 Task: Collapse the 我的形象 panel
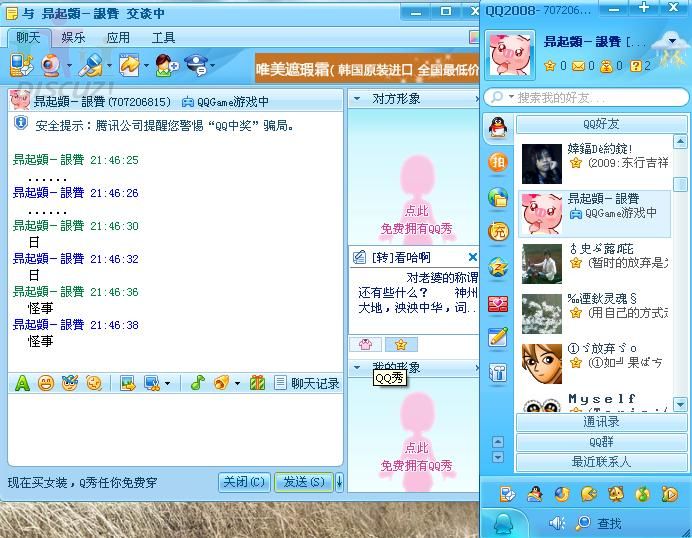tap(357, 367)
